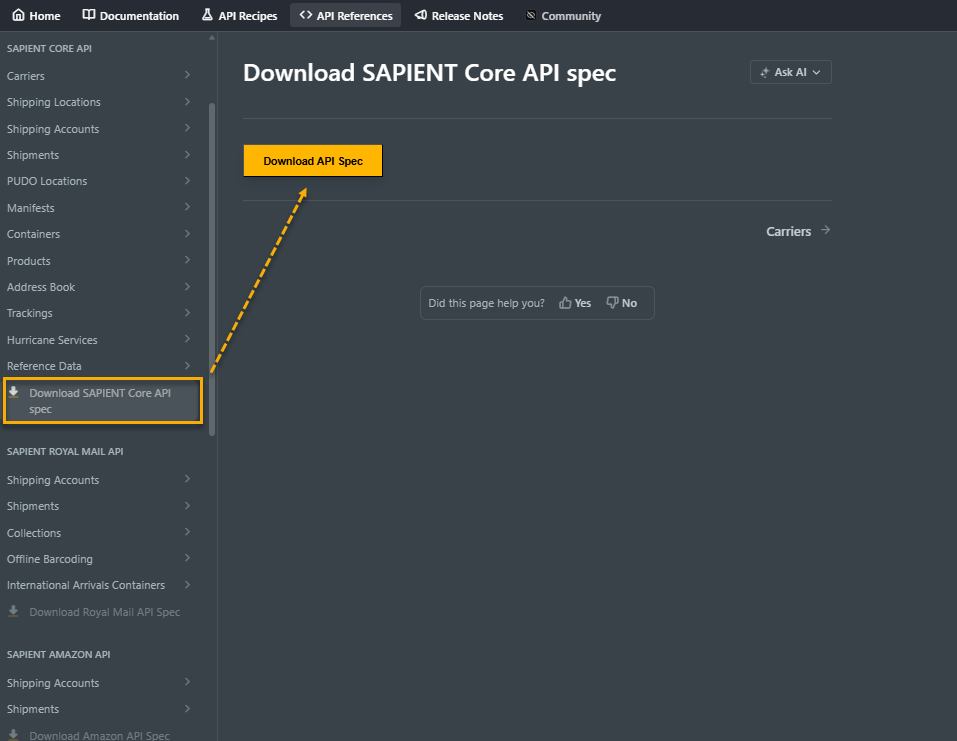The height and width of the screenshot is (741, 957).
Task: Click the sidebar scroll-up arrow
Action: 212,38
